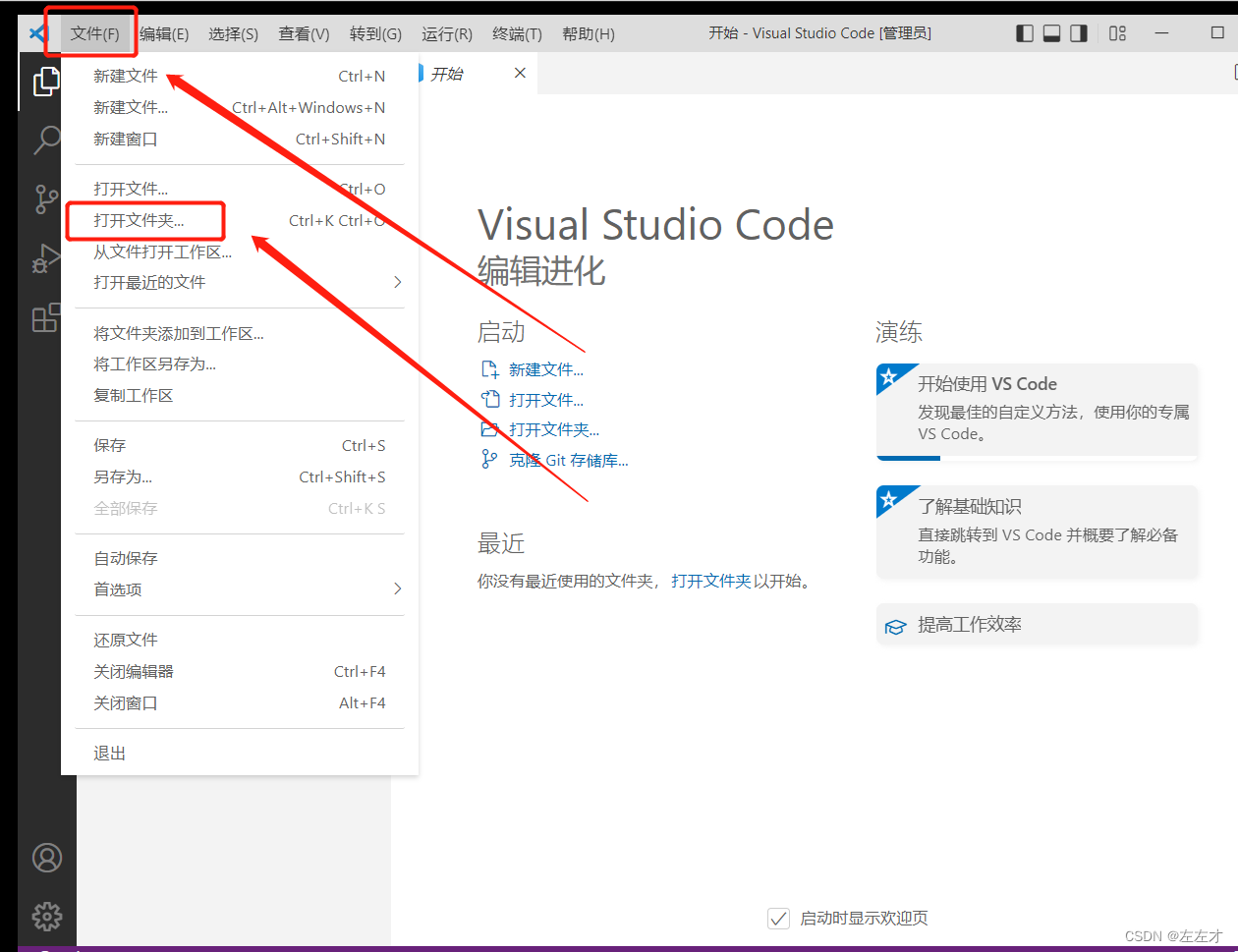Open the Manage gear icon

46,916
